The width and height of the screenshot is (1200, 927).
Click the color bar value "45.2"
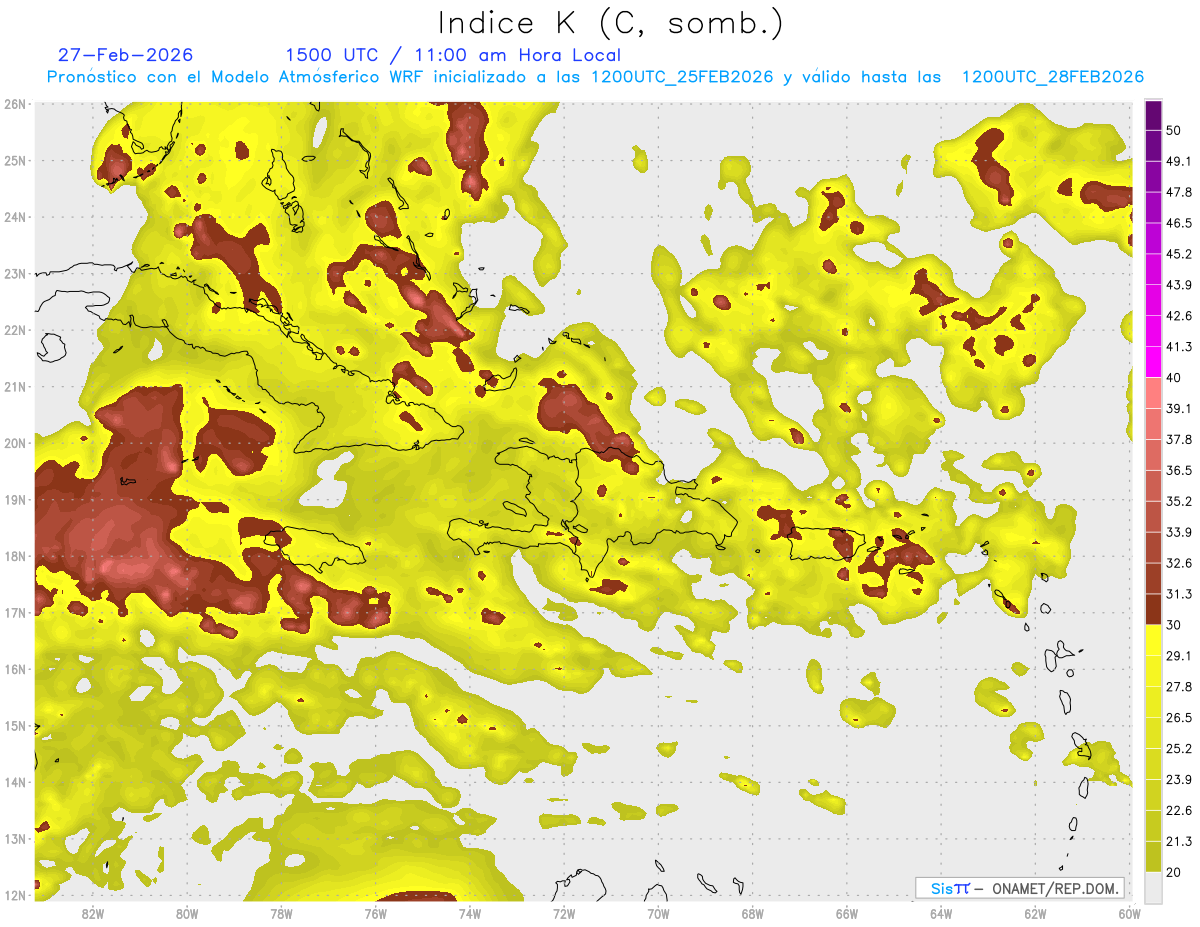pyautogui.click(x=1179, y=254)
